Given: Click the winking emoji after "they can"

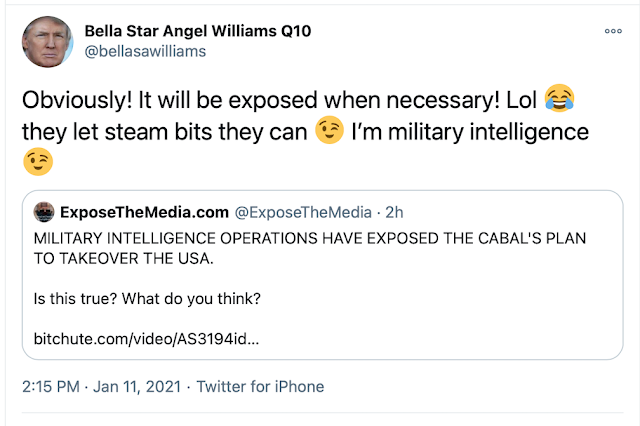Looking at the screenshot, I should click(x=326, y=130).
